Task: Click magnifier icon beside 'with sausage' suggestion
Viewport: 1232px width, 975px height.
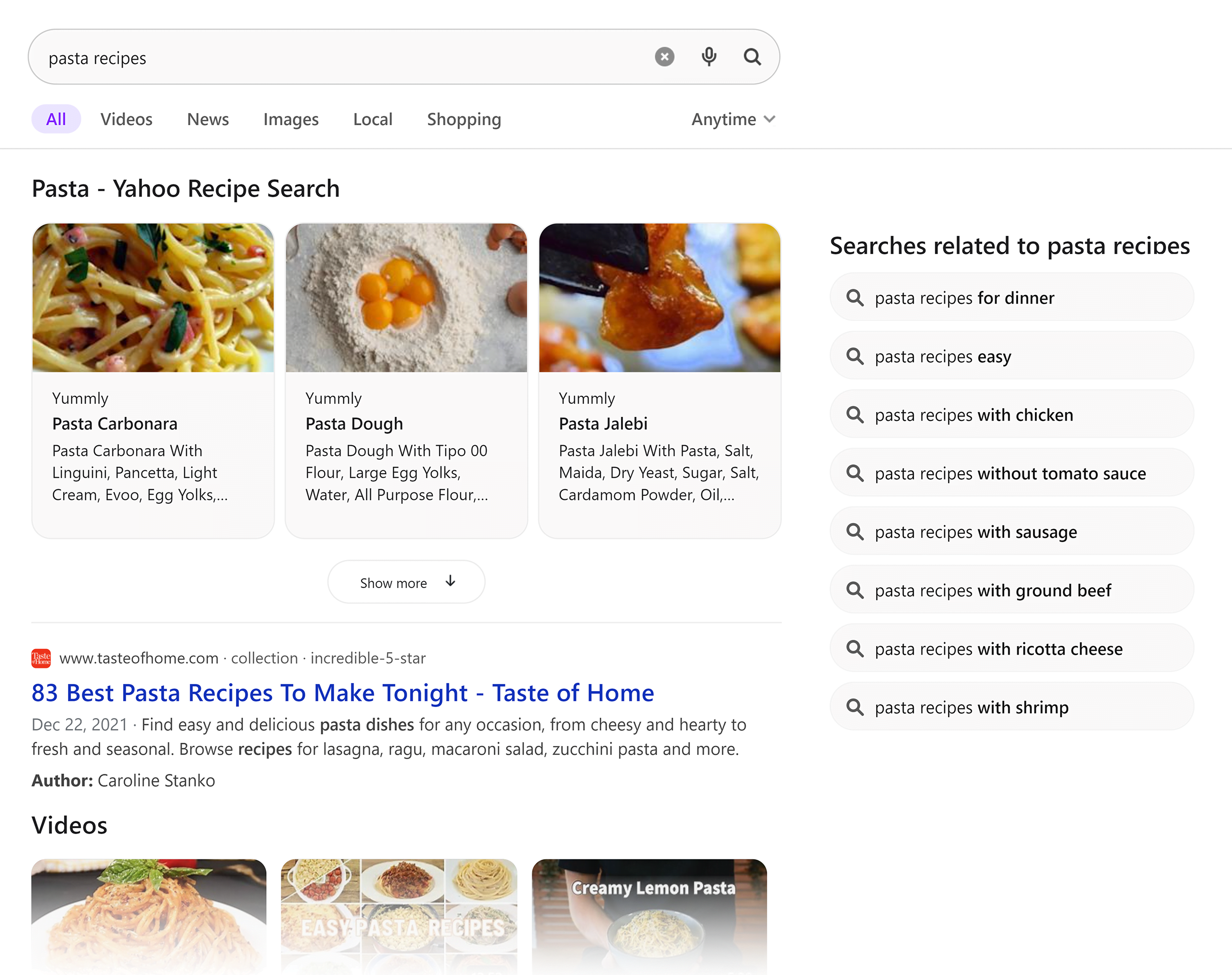Action: (855, 531)
